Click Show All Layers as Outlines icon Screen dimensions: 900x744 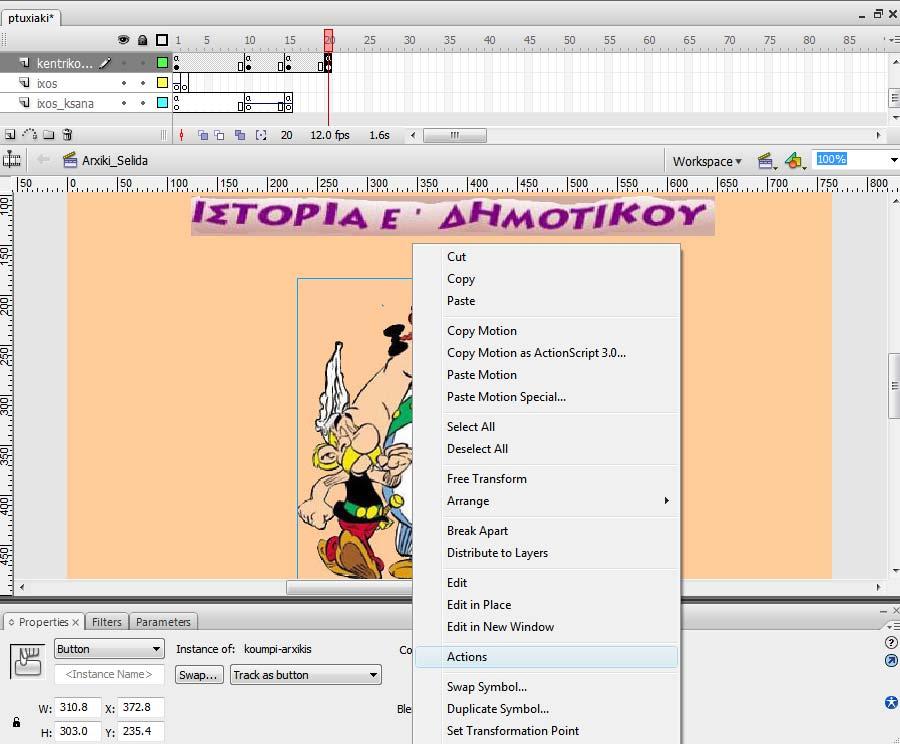pos(162,40)
